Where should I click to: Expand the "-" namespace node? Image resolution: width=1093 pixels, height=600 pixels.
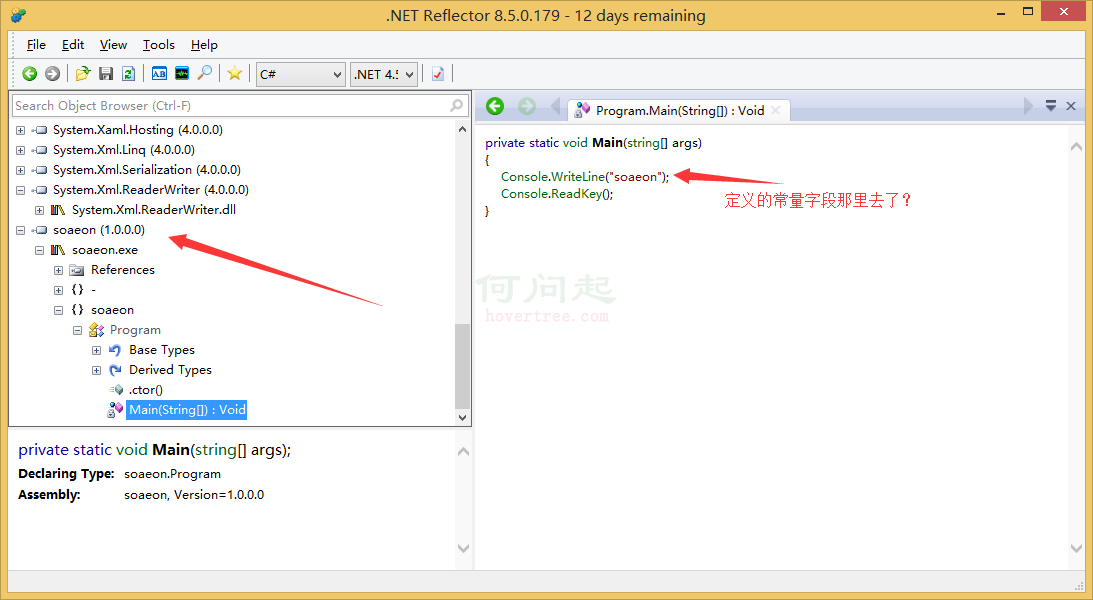pyautogui.click(x=59, y=290)
